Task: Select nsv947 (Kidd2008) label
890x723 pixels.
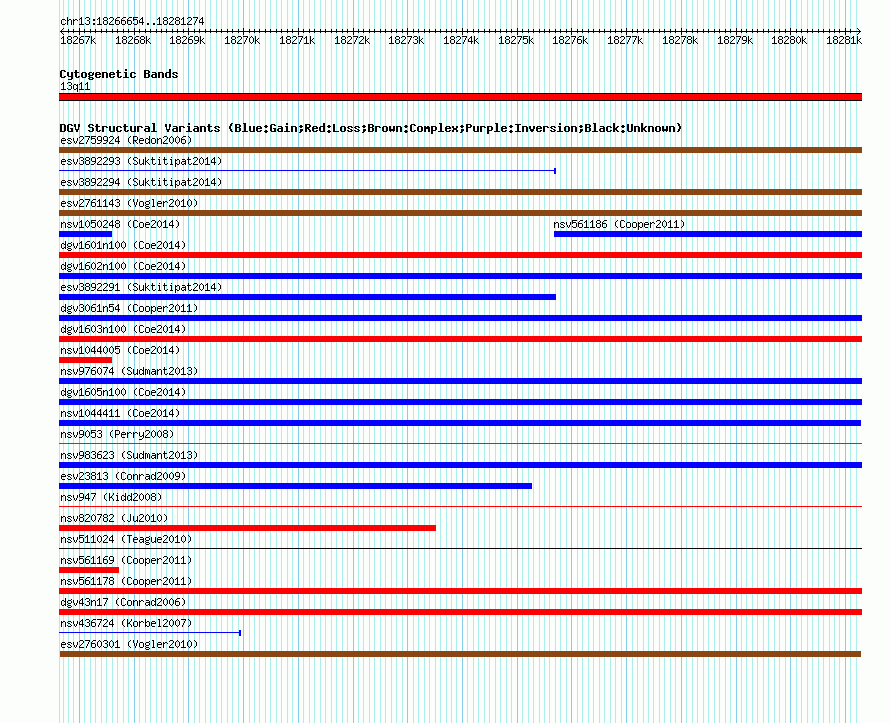Action: coord(111,497)
